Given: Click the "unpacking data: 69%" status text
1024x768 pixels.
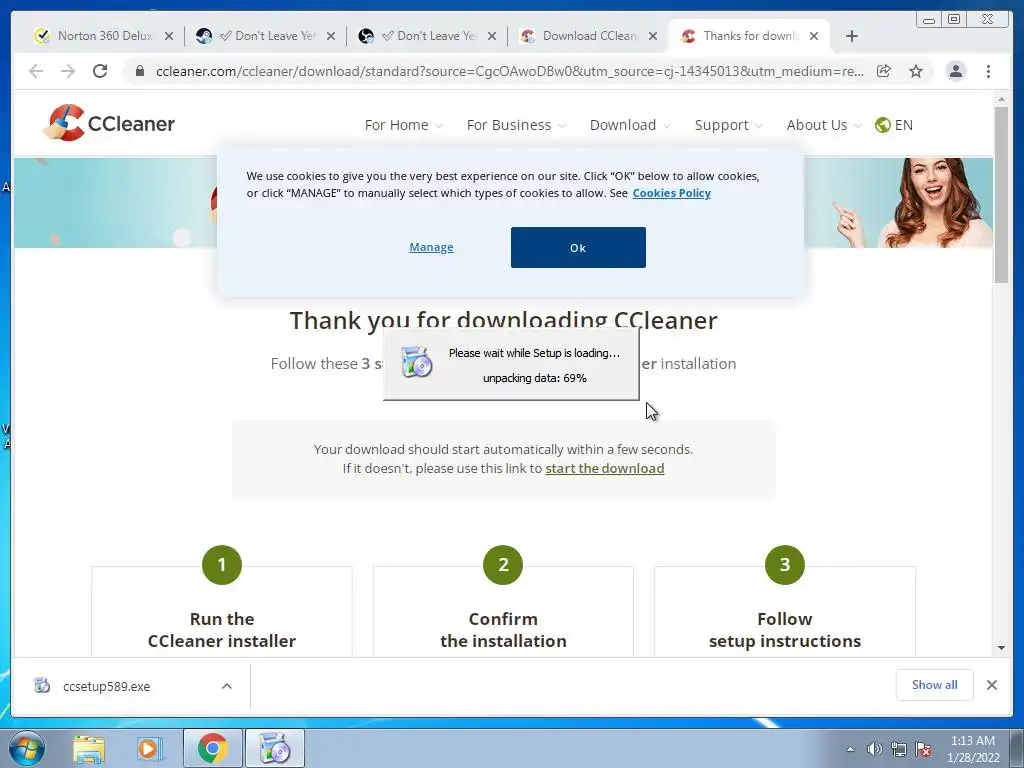Looking at the screenshot, I should click(x=535, y=378).
